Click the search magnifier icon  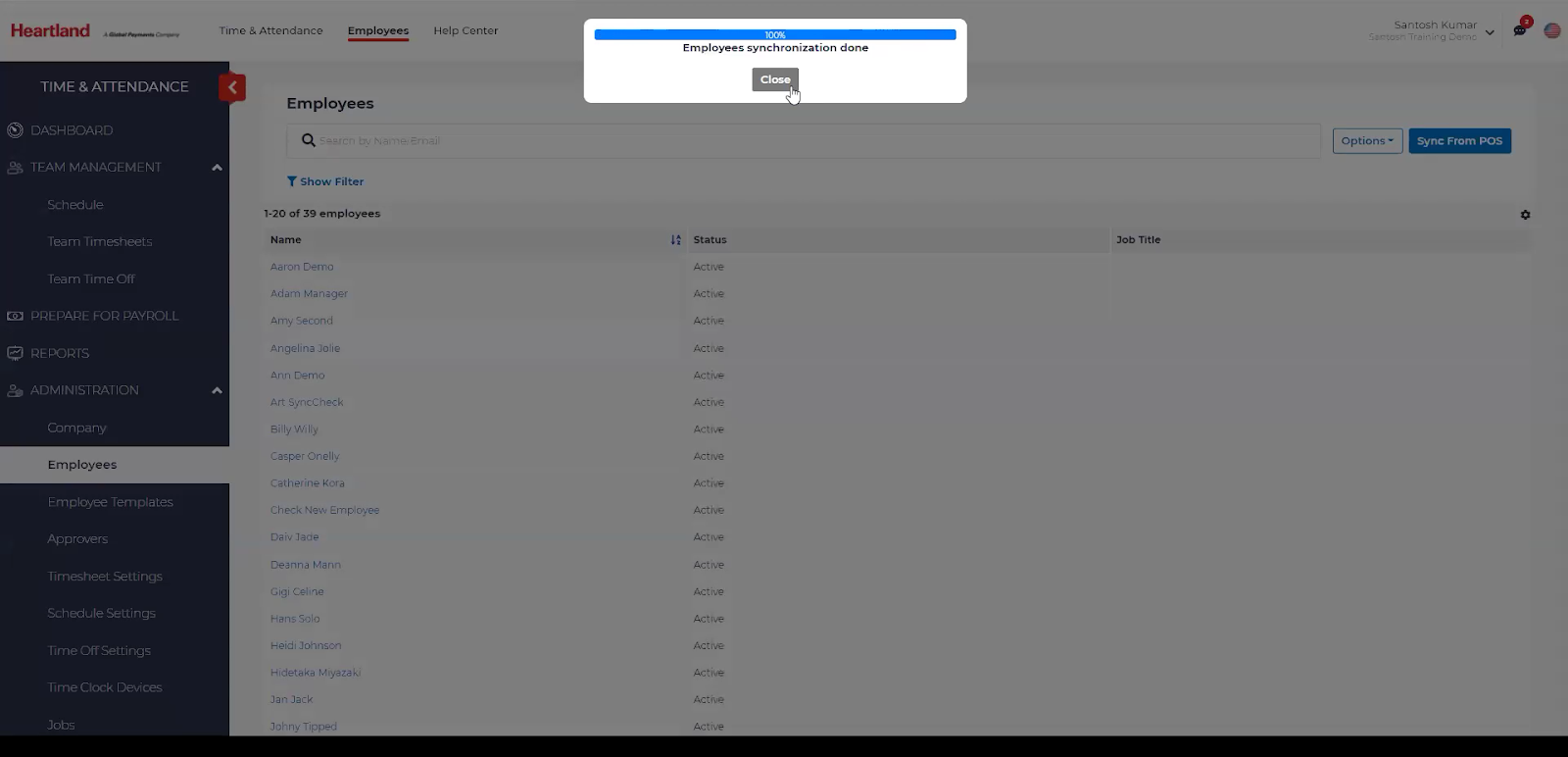pyautogui.click(x=309, y=141)
